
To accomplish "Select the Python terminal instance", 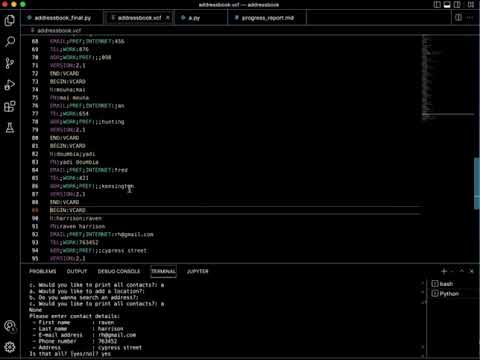I will (x=449, y=294).
